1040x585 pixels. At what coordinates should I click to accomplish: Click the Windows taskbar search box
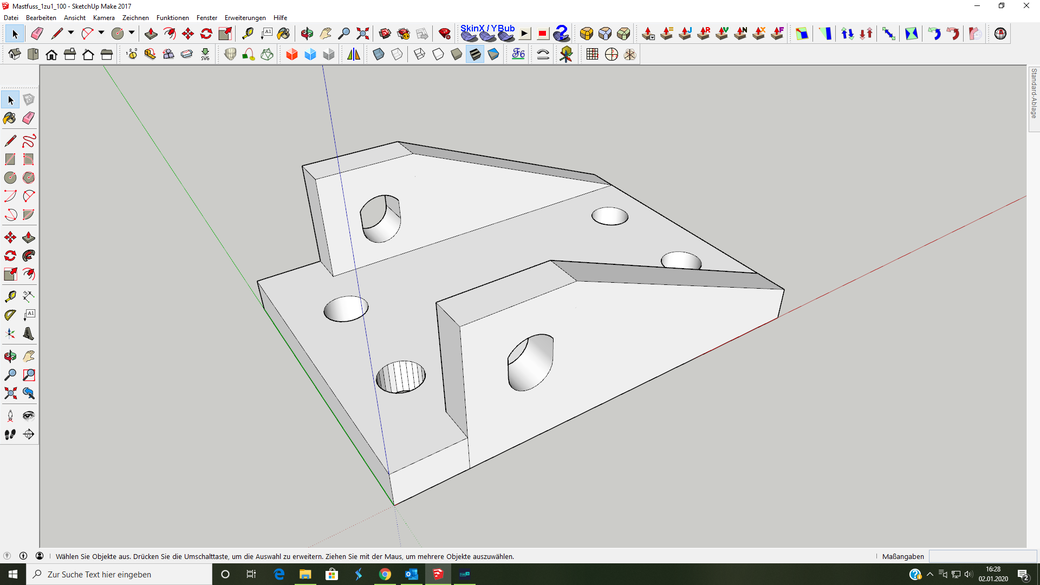click(119, 574)
